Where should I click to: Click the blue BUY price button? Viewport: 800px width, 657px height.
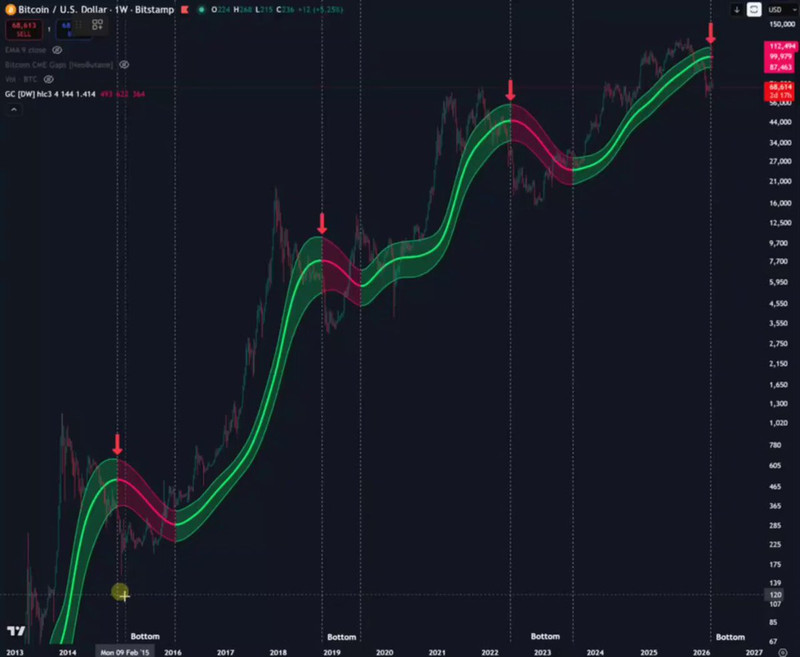click(x=72, y=29)
